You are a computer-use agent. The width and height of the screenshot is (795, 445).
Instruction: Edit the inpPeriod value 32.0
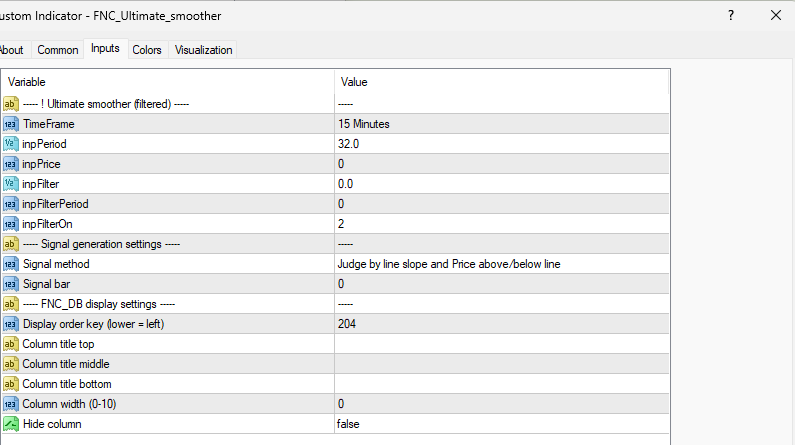tap(500, 144)
